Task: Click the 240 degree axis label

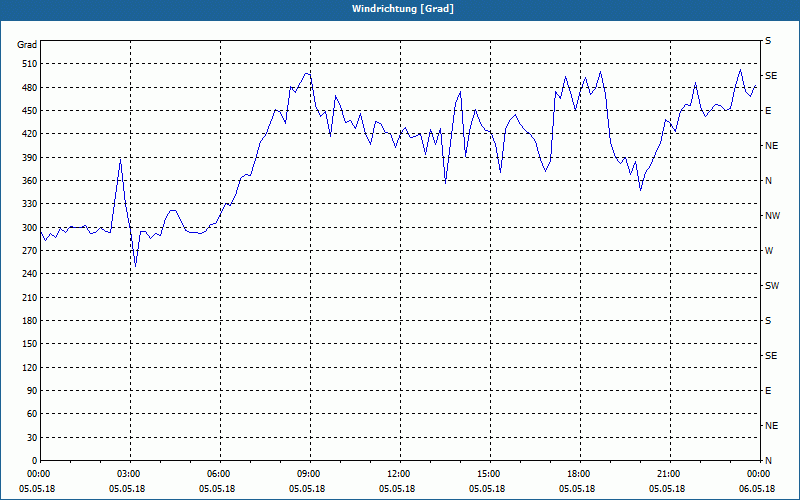Action: tap(30, 274)
